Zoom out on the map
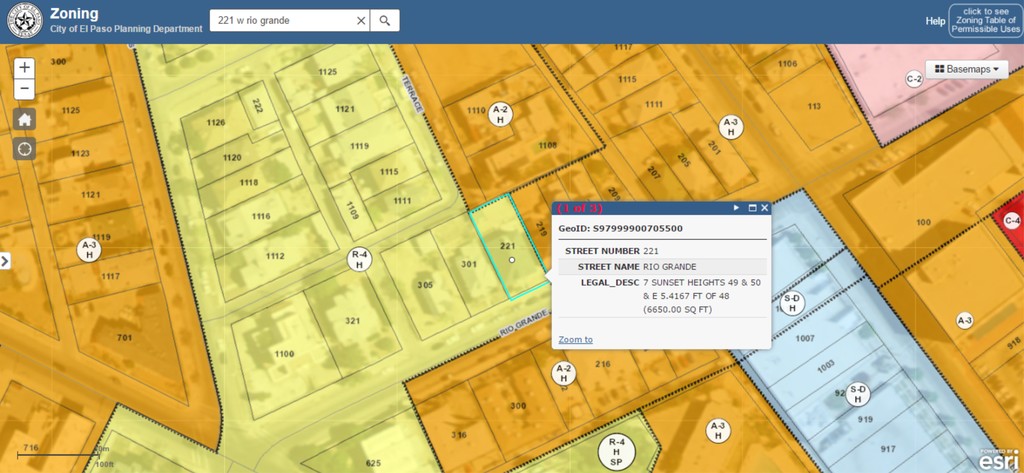Screen dimensions: 1024x473 point(25,90)
